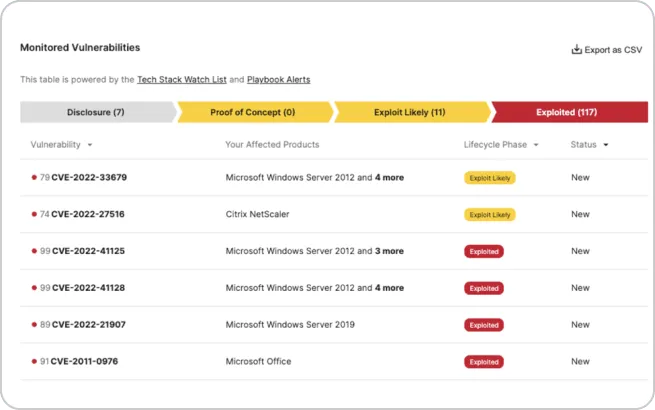Open the CVE-2011-0976 vulnerability entry
Viewport: 655px width, 410px height.
pos(84,362)
